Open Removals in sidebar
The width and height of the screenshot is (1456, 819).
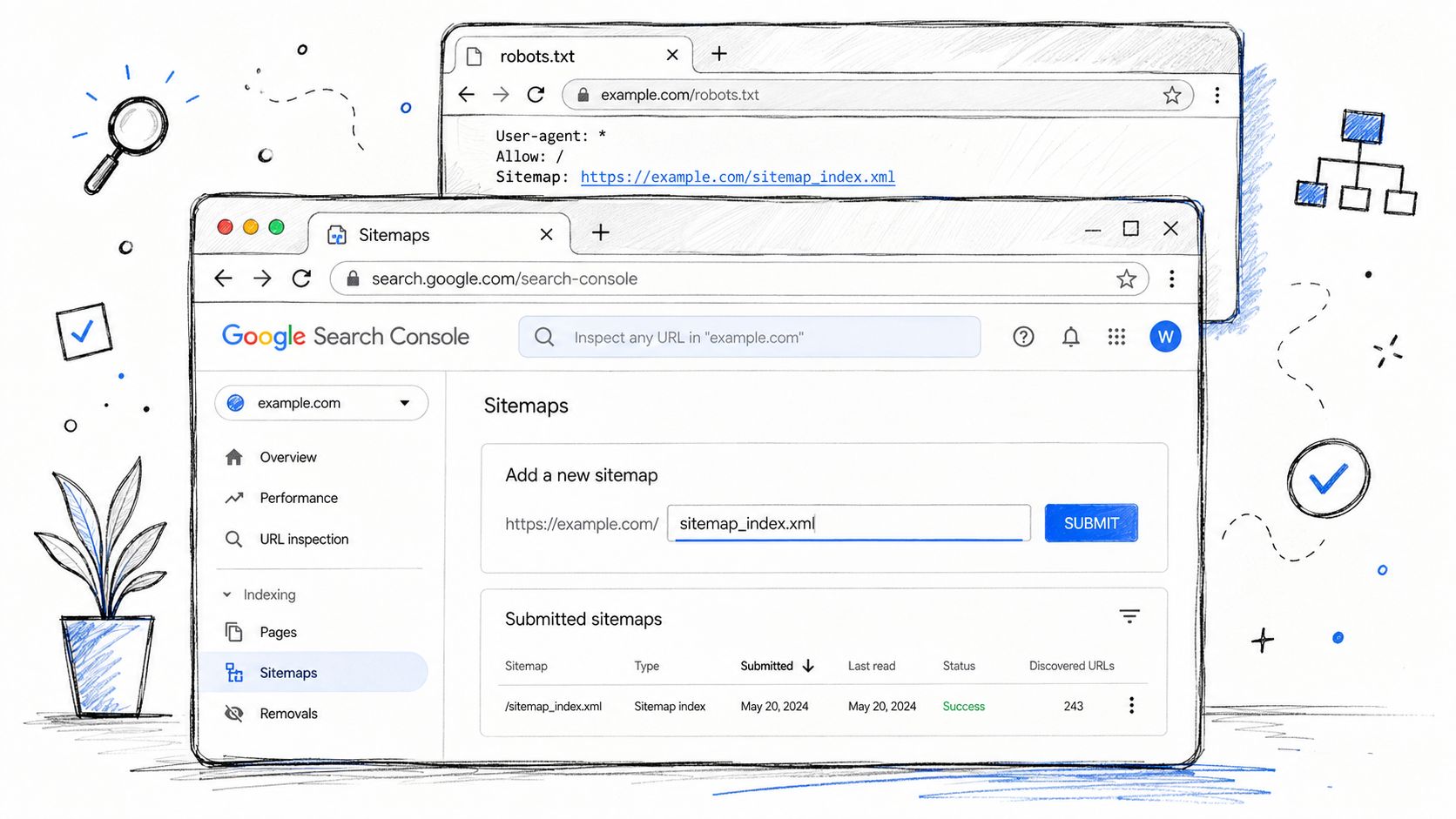(x=288, y=714)
